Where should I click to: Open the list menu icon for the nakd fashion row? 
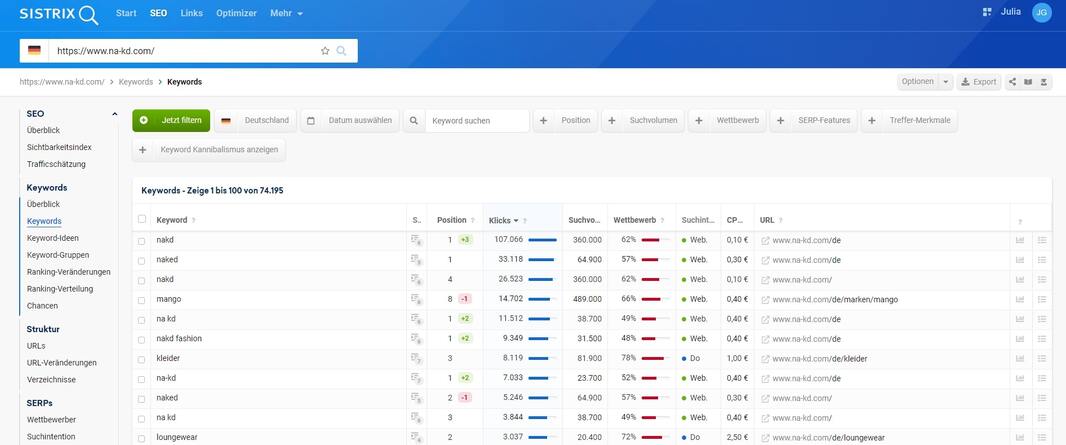pos(1042,338)
